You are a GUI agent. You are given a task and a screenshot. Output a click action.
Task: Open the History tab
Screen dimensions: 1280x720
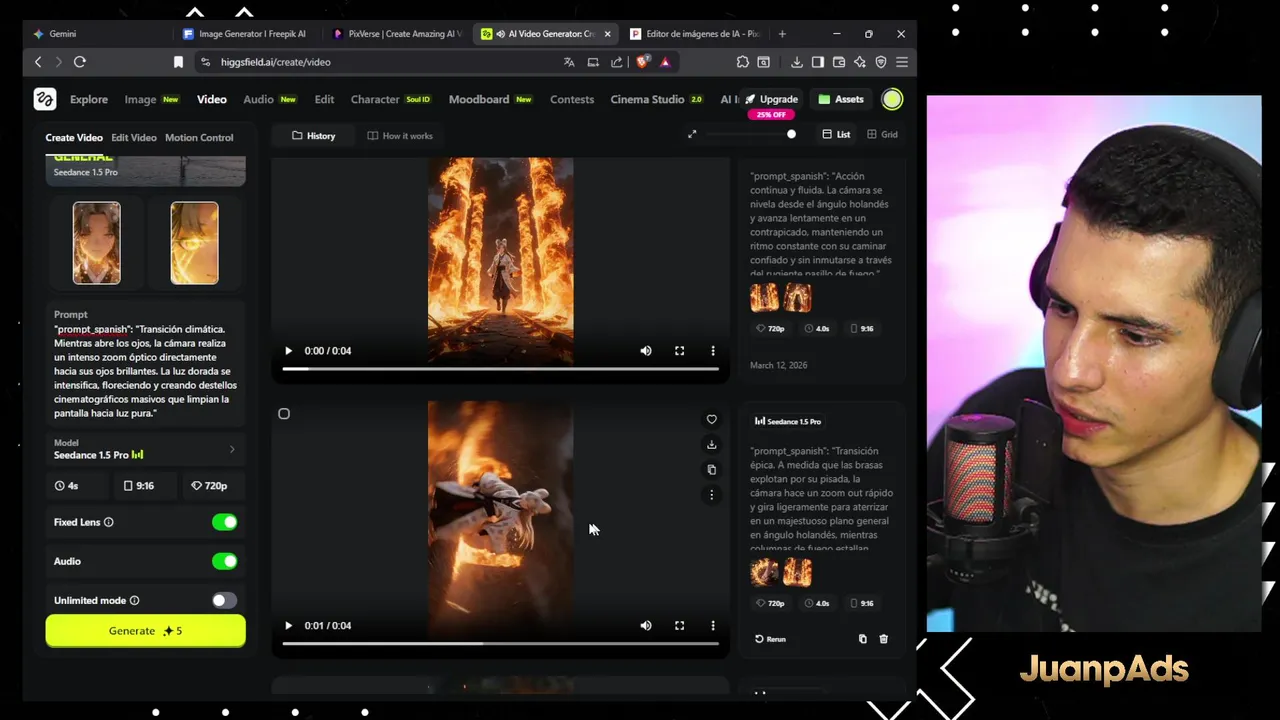point(314,135)
